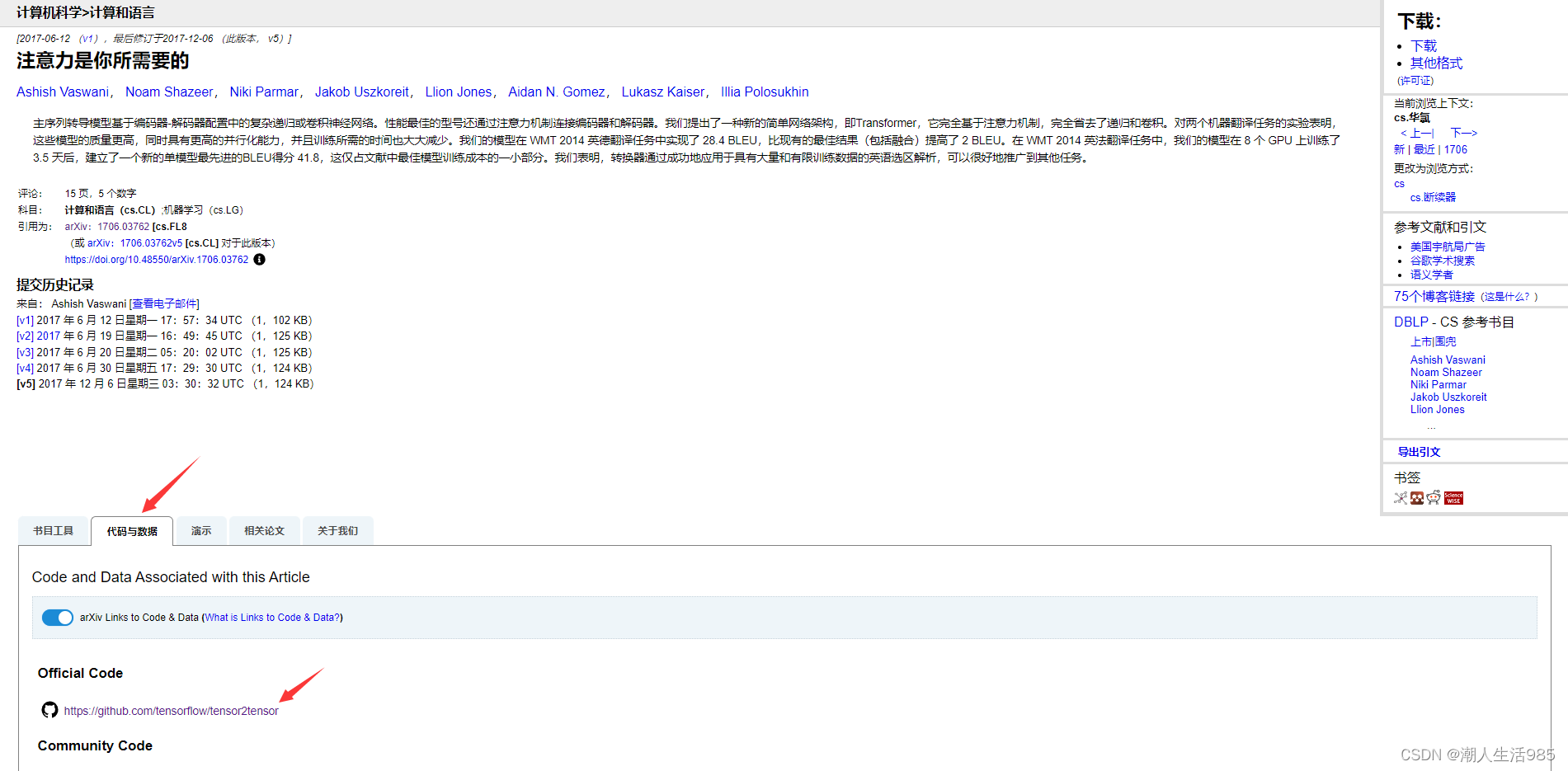Image resolution: width=1568 pixels, height=771 pixels.
Task: Open version [v1] in submission history
Action: (25, 321)
